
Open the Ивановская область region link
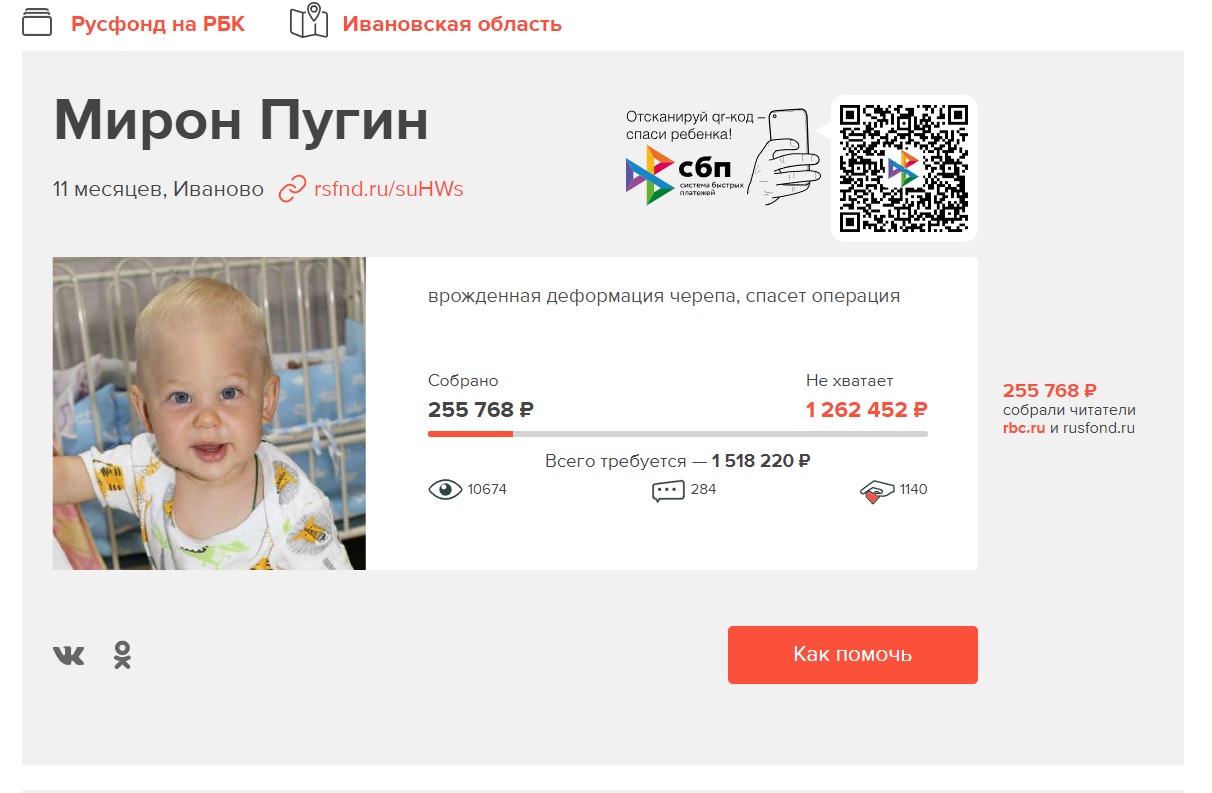(452, 24)
